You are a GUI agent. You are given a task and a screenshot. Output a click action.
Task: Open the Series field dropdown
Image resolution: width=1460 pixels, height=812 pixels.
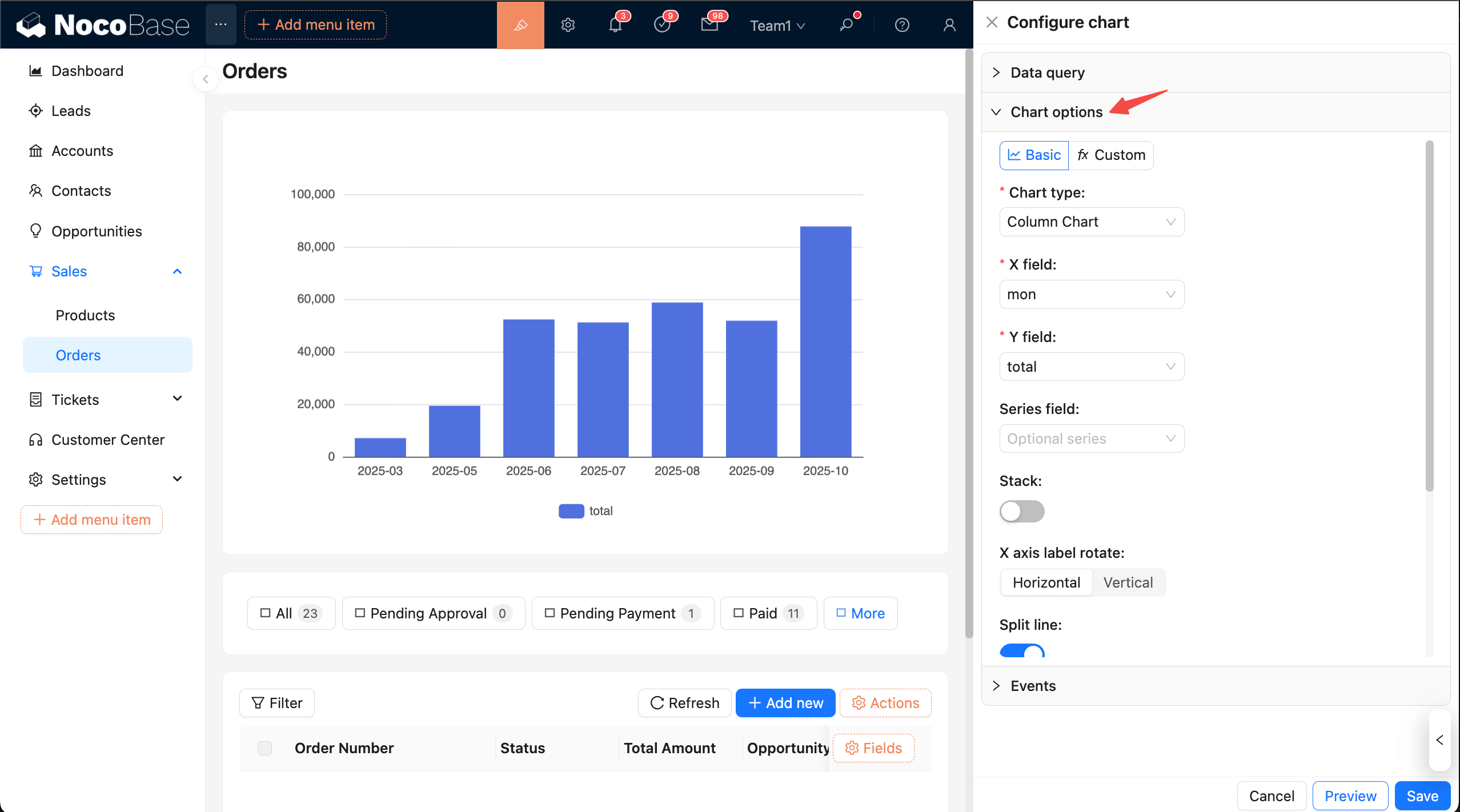click(x=1091, y=439)
